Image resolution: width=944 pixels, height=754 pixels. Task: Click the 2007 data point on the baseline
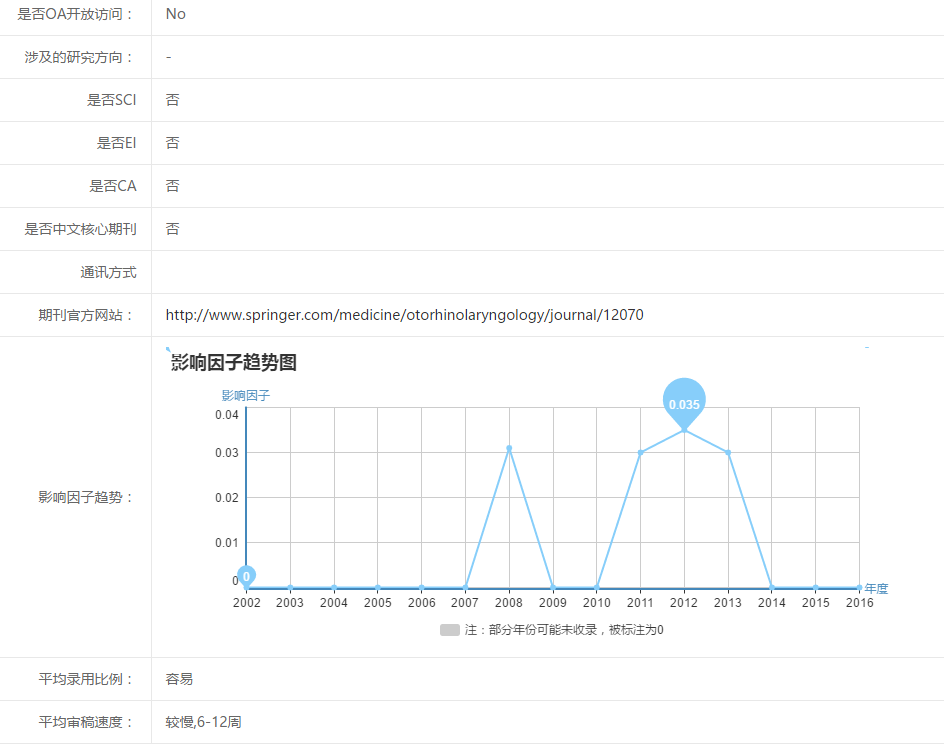tap(465, 587)
